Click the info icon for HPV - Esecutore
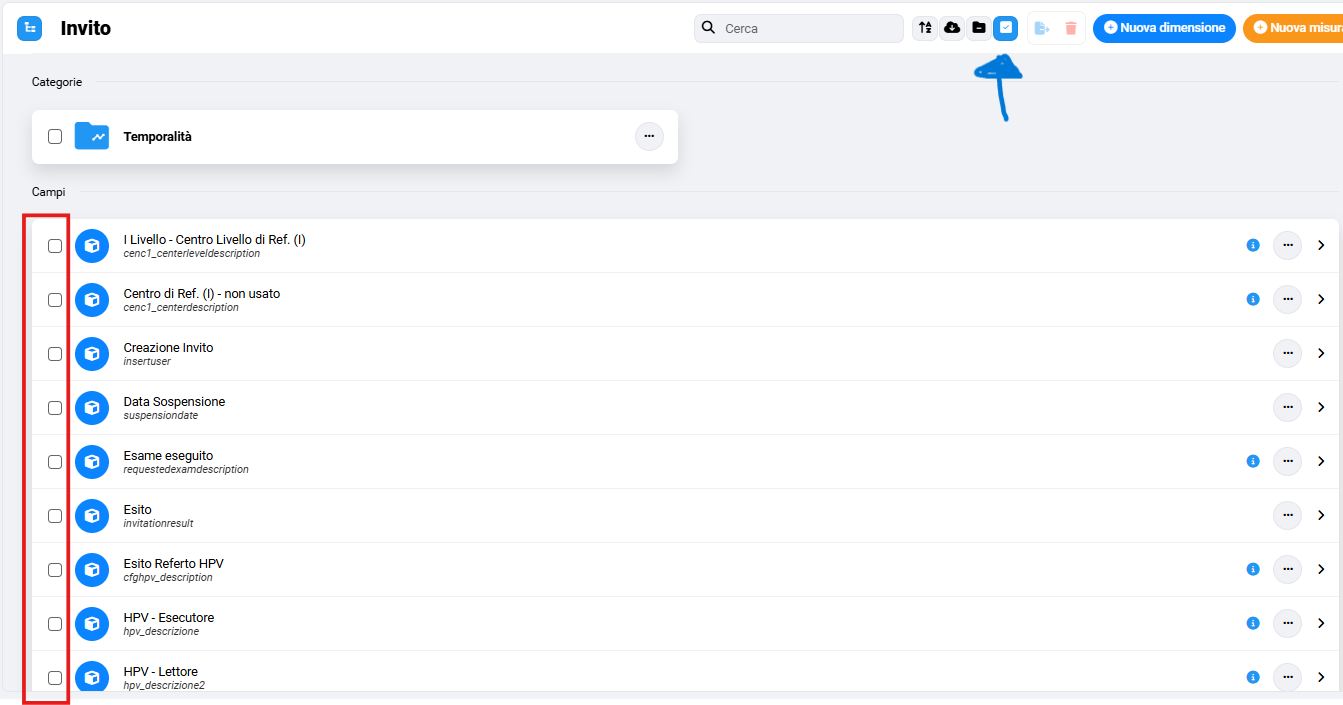This screenshot has height=705, width=1343. [x=1253, y=623]
